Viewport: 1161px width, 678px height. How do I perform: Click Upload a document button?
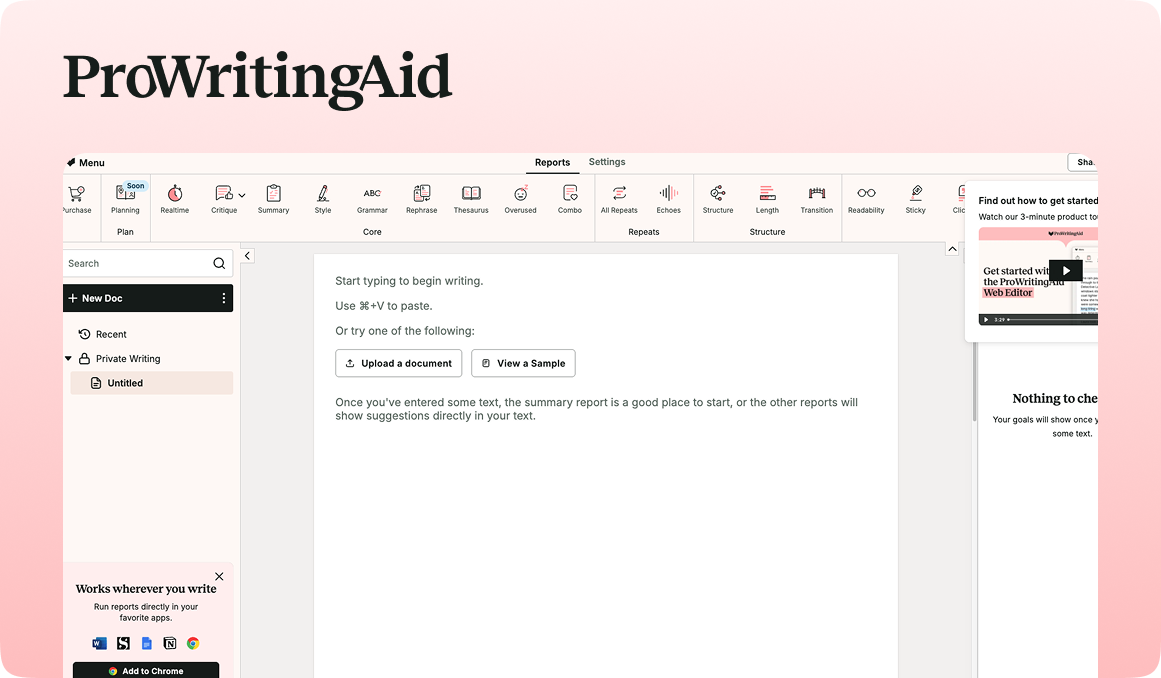point(398,363)
